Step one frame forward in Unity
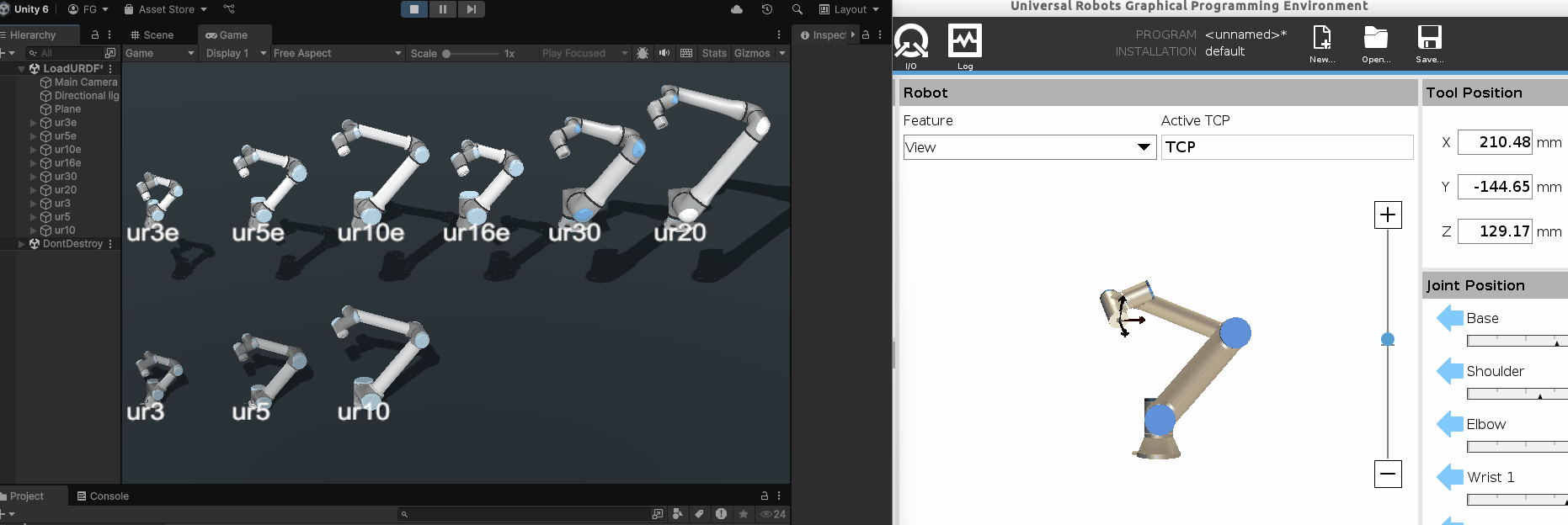 coord(472,9)
